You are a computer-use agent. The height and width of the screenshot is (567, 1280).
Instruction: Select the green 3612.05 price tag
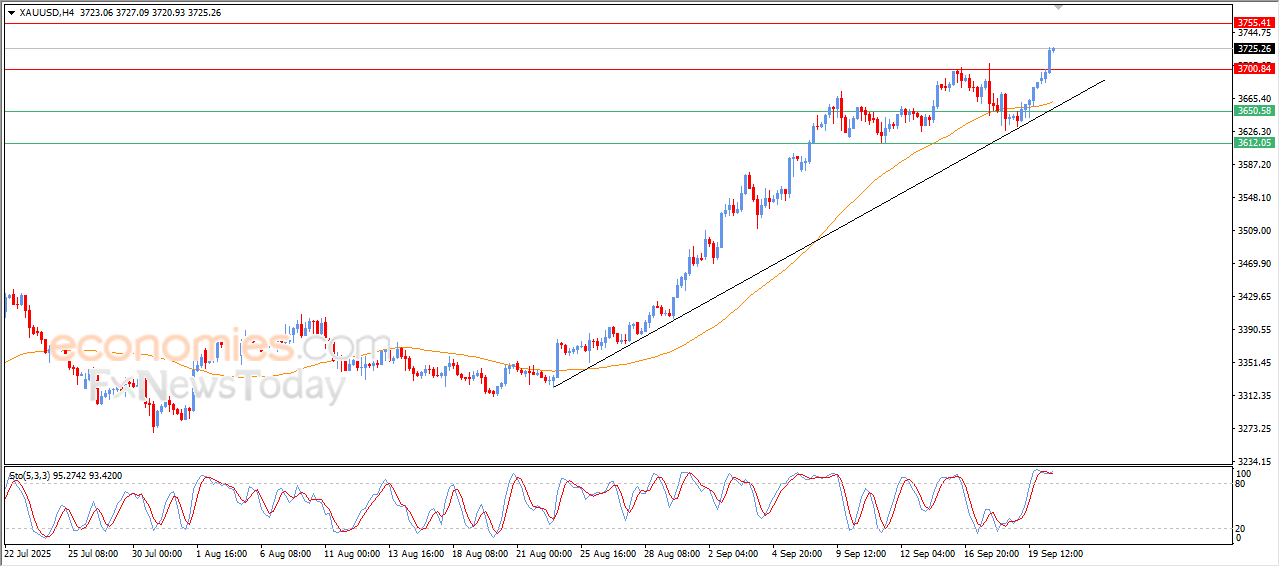[x=1253, y=143]
